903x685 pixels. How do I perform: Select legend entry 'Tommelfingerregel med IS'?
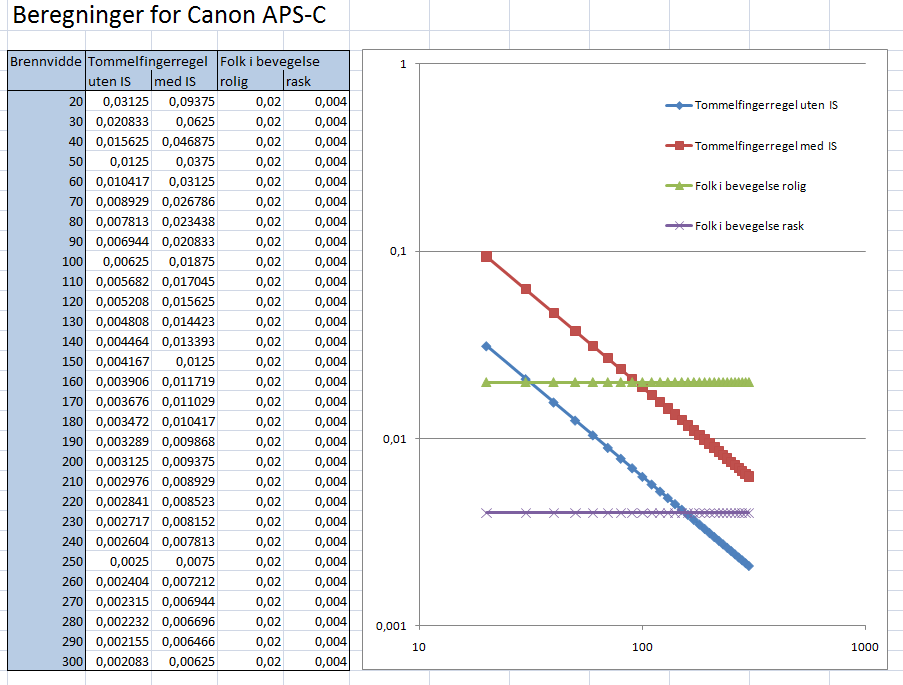pos(751,146)
